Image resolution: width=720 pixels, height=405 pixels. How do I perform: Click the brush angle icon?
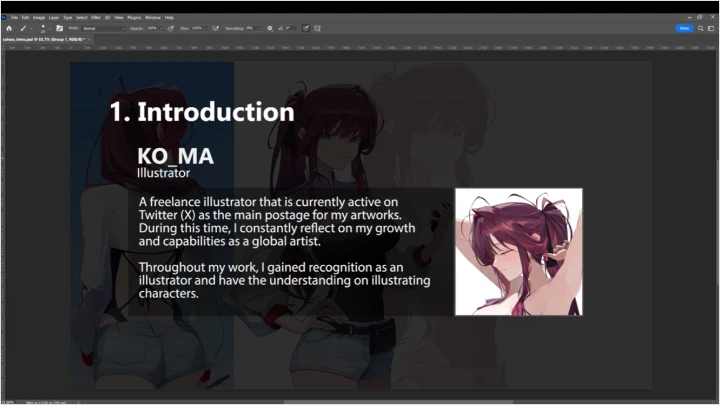[280, 28]
